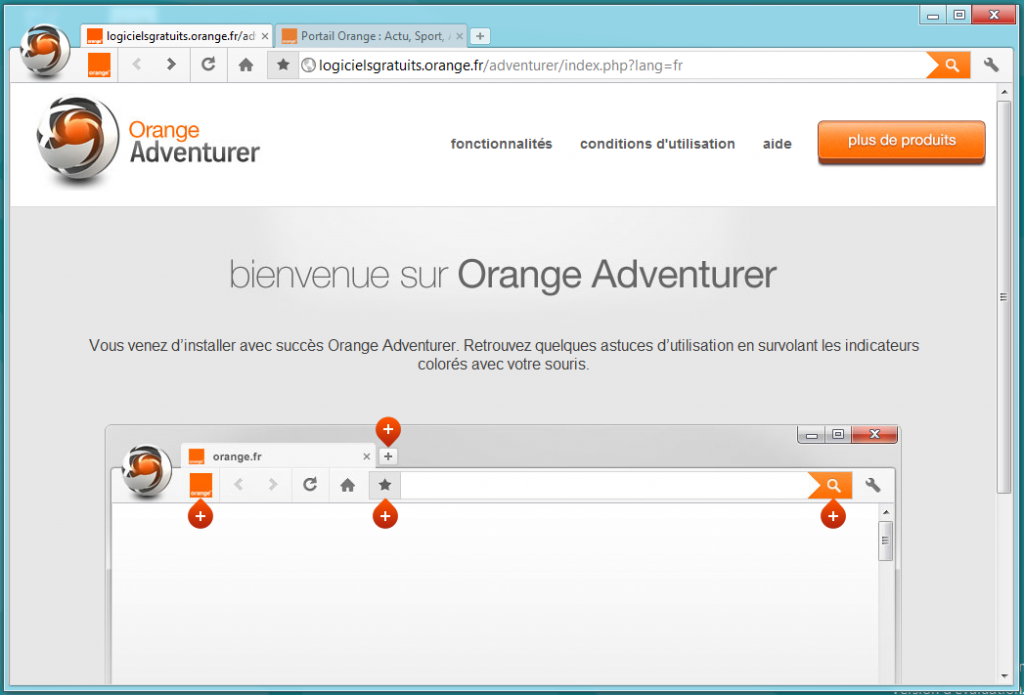This screenshot has height=695, width=1024.
Task: Click the main page vertical scrollbar thumb
Action: click(1004, 297)
